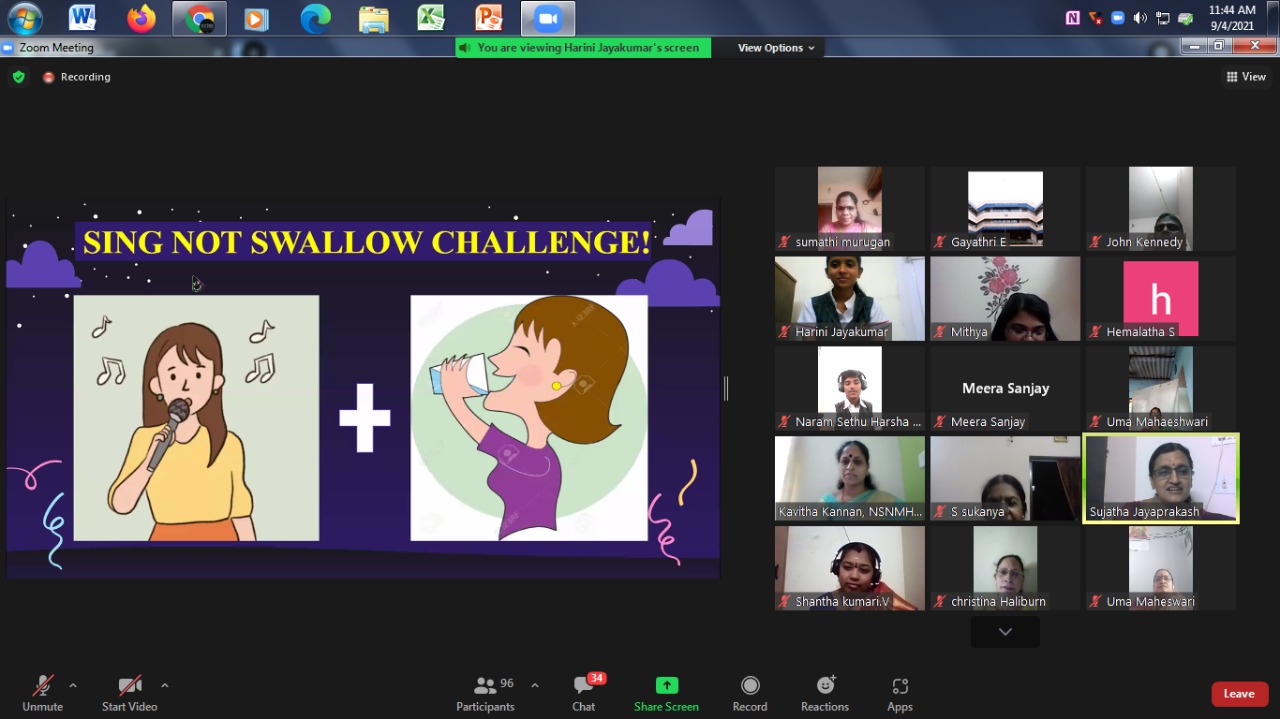This screenshot has height=719, width=1280.
Task: Open the Reactions menu
Action: coord(825,693)
